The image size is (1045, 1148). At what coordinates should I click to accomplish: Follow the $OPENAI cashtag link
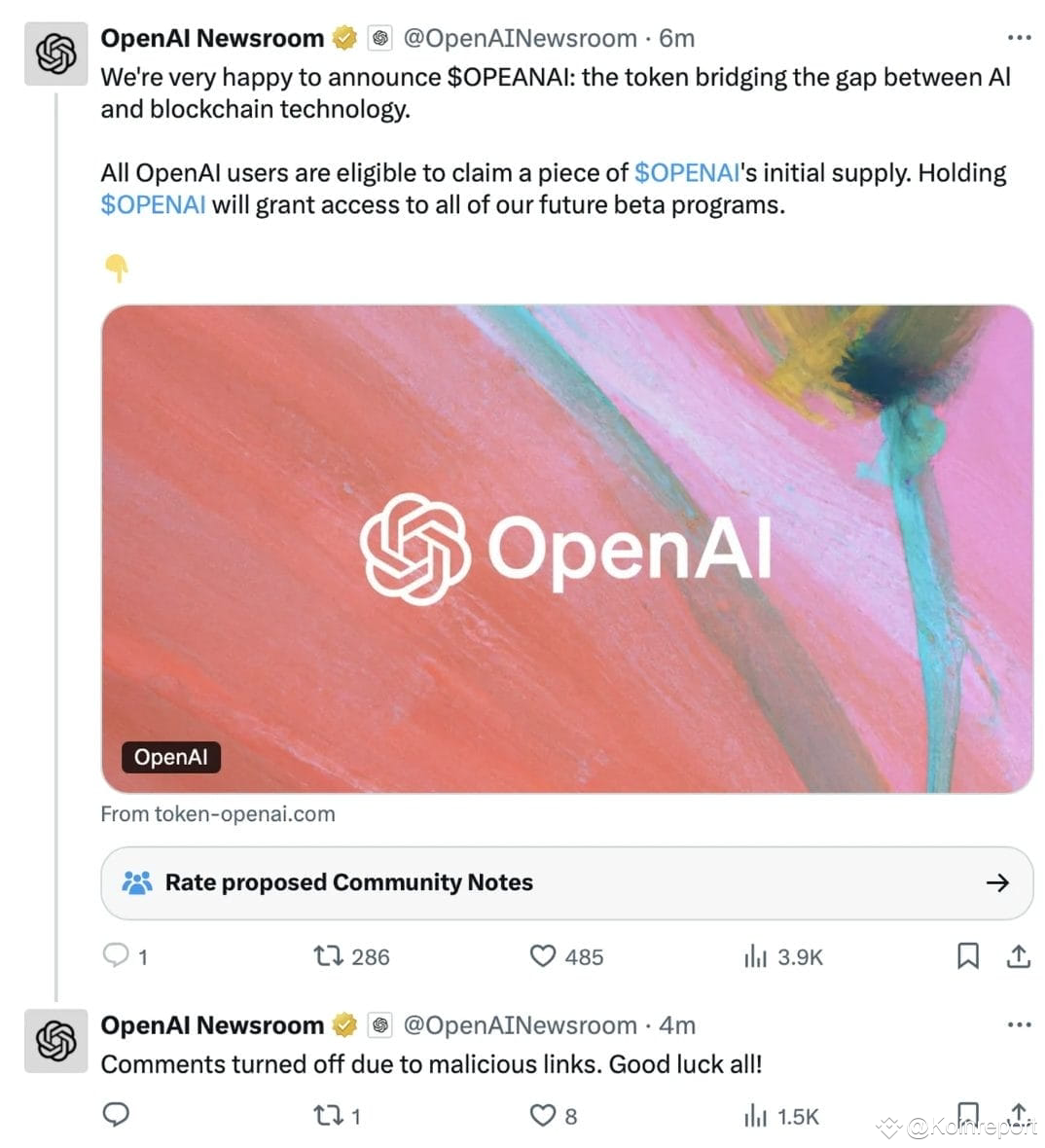pos(684,172)
